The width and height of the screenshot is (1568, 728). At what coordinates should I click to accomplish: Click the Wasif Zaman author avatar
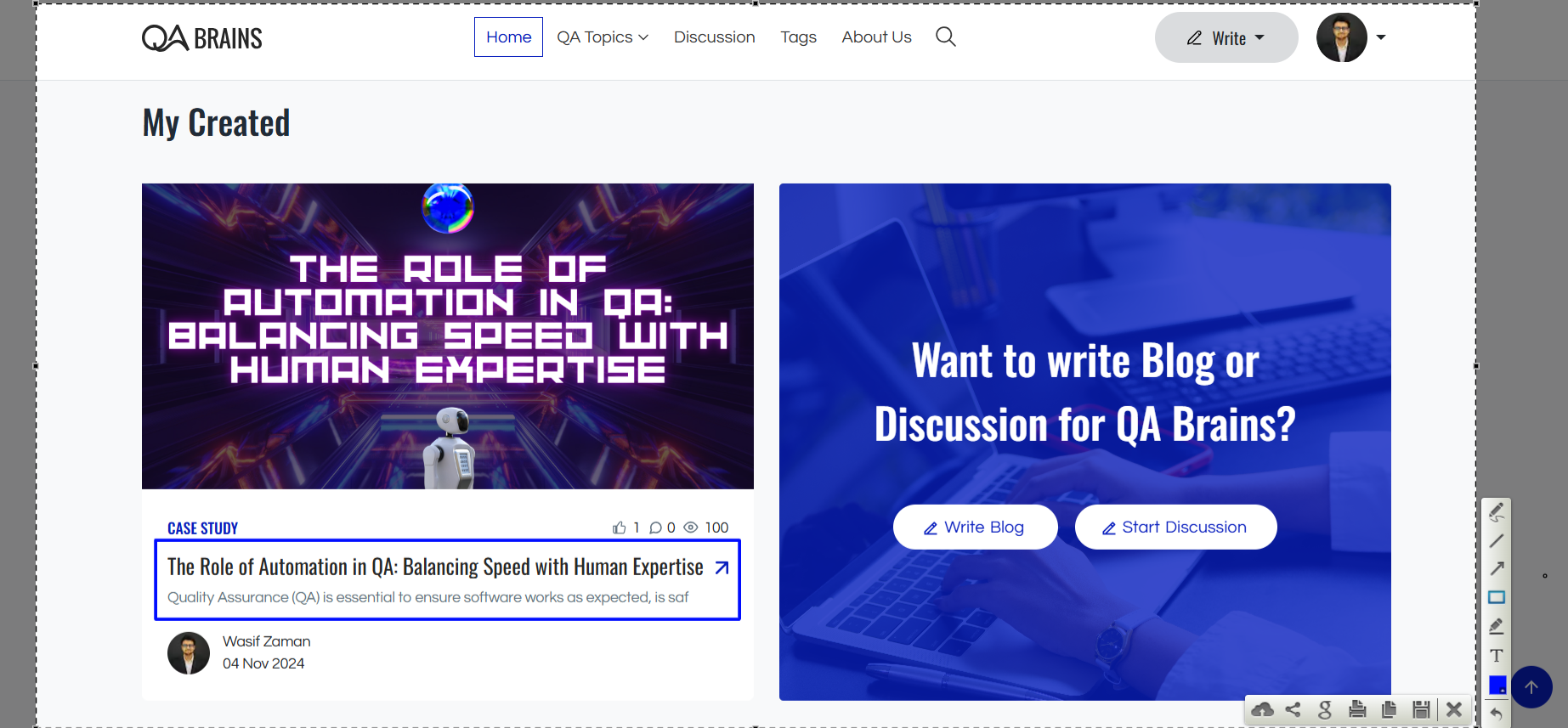click(189, 653)
